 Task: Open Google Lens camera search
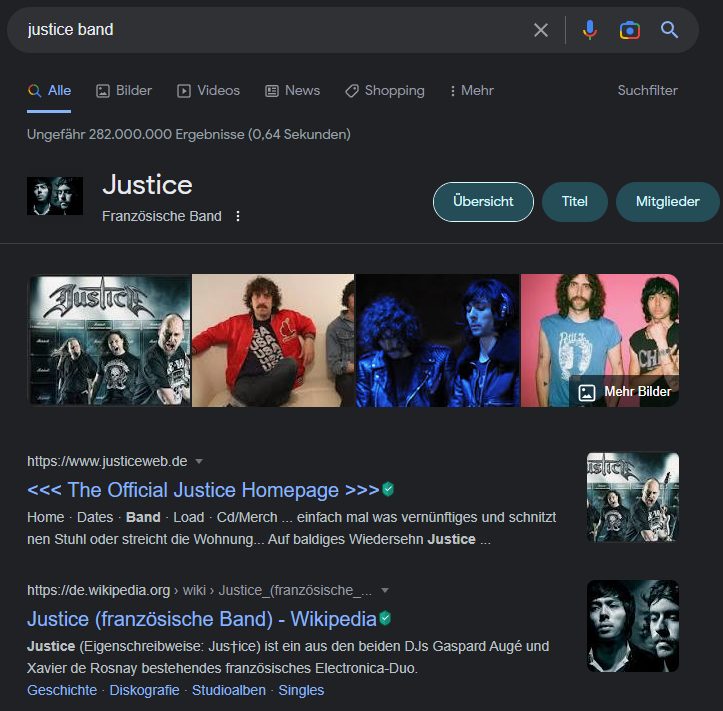click(x=629, y=30)
